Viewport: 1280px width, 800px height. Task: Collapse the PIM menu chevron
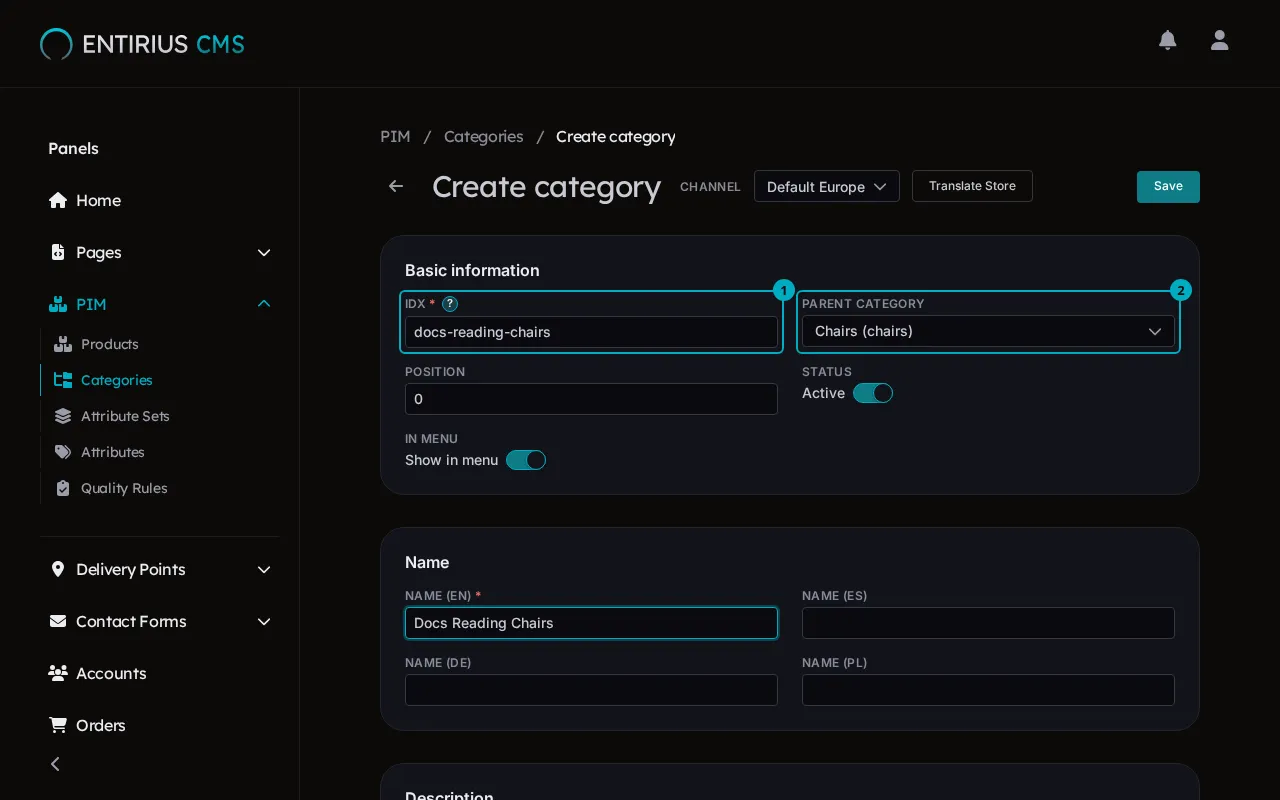[x=264, y=304]
